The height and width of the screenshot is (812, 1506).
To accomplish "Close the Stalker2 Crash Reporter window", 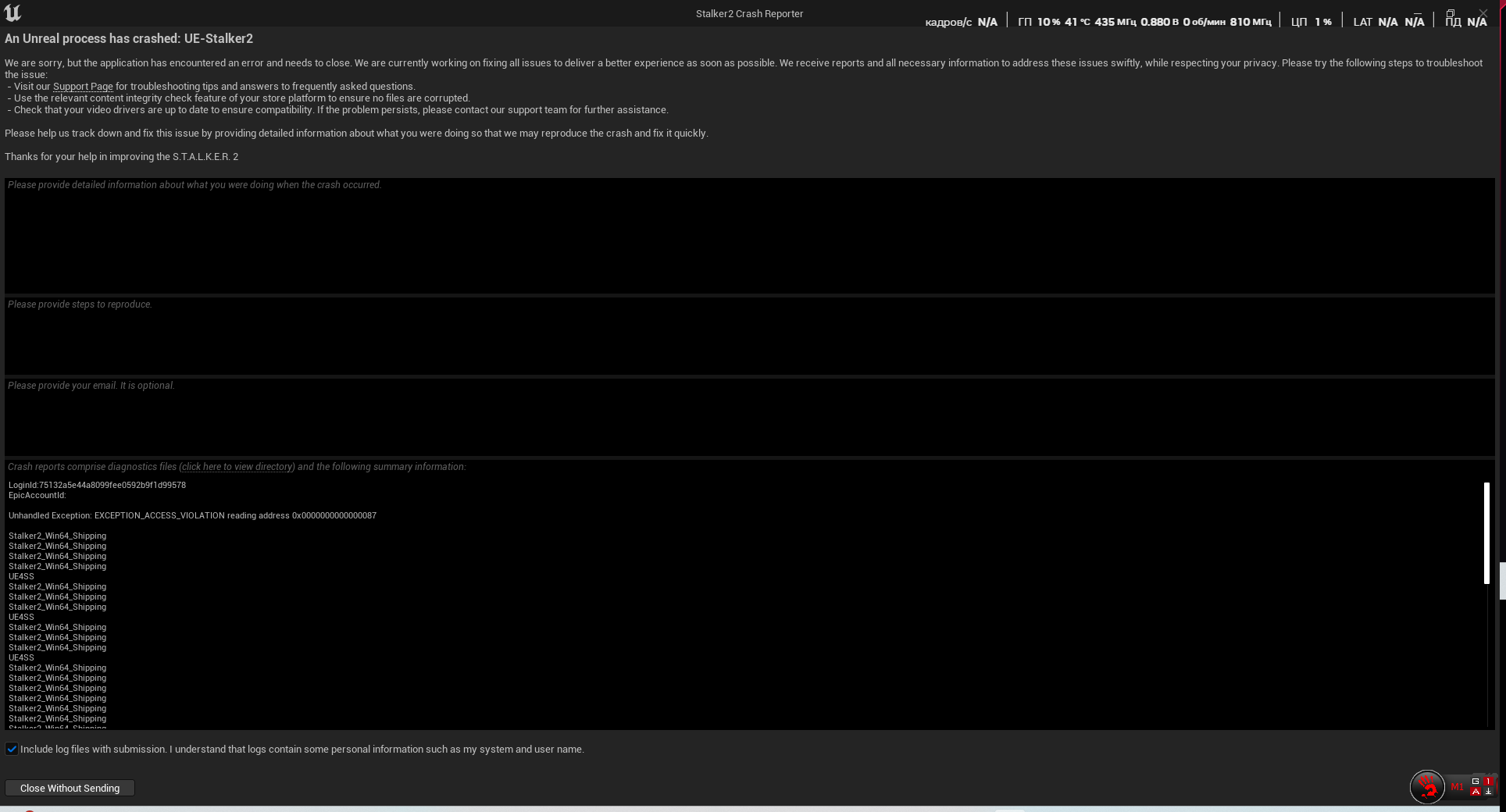I will coord(1483,13).
